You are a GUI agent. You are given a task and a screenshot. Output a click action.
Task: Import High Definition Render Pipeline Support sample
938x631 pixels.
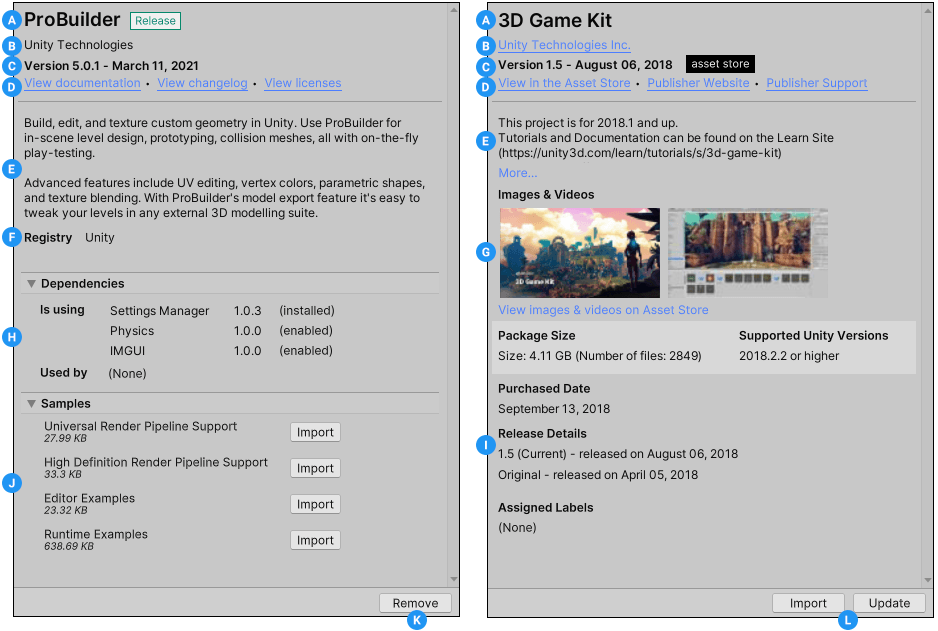click(x=315, y=468)
